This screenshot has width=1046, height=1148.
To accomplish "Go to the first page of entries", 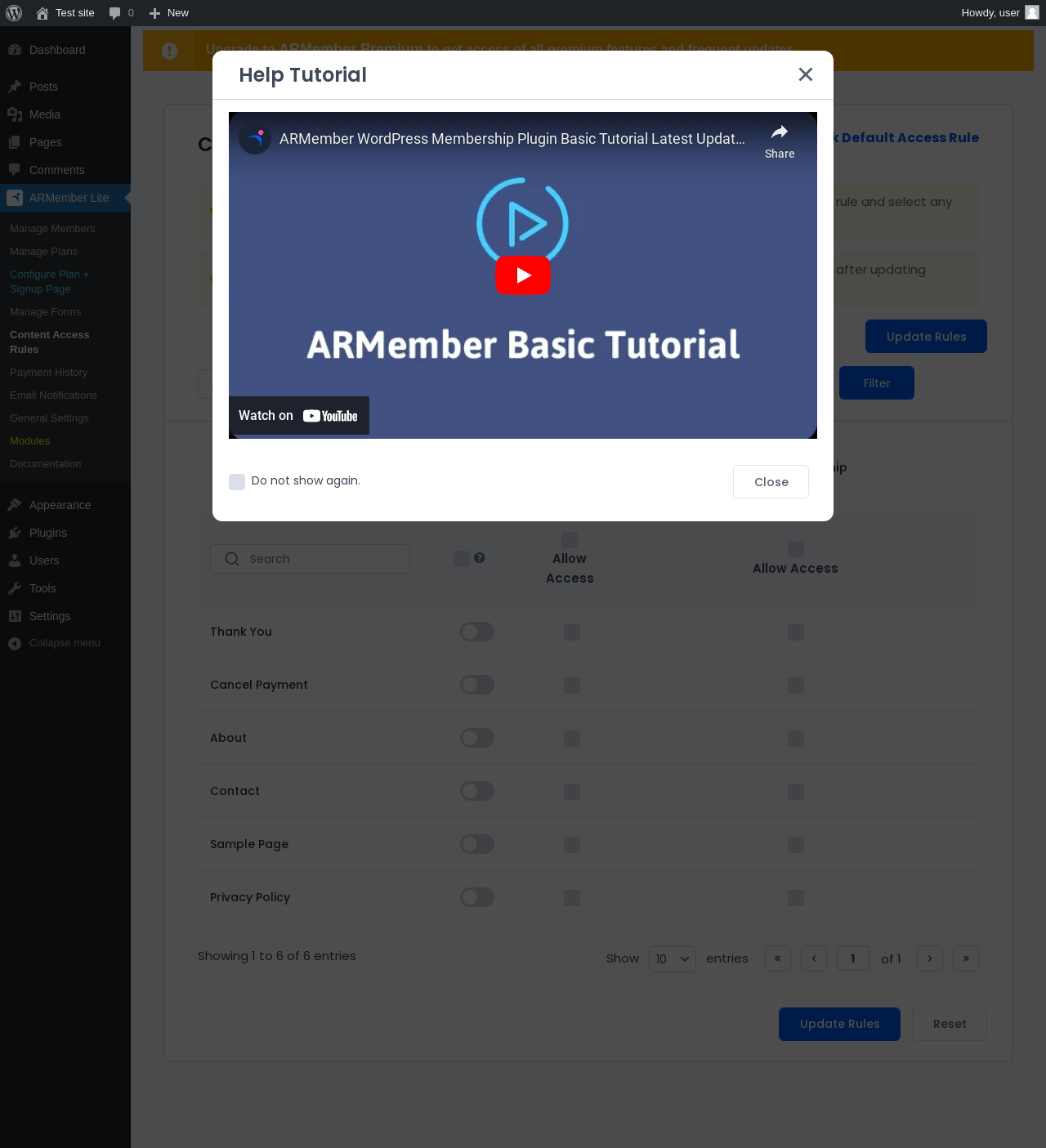I will click(778, 958).
